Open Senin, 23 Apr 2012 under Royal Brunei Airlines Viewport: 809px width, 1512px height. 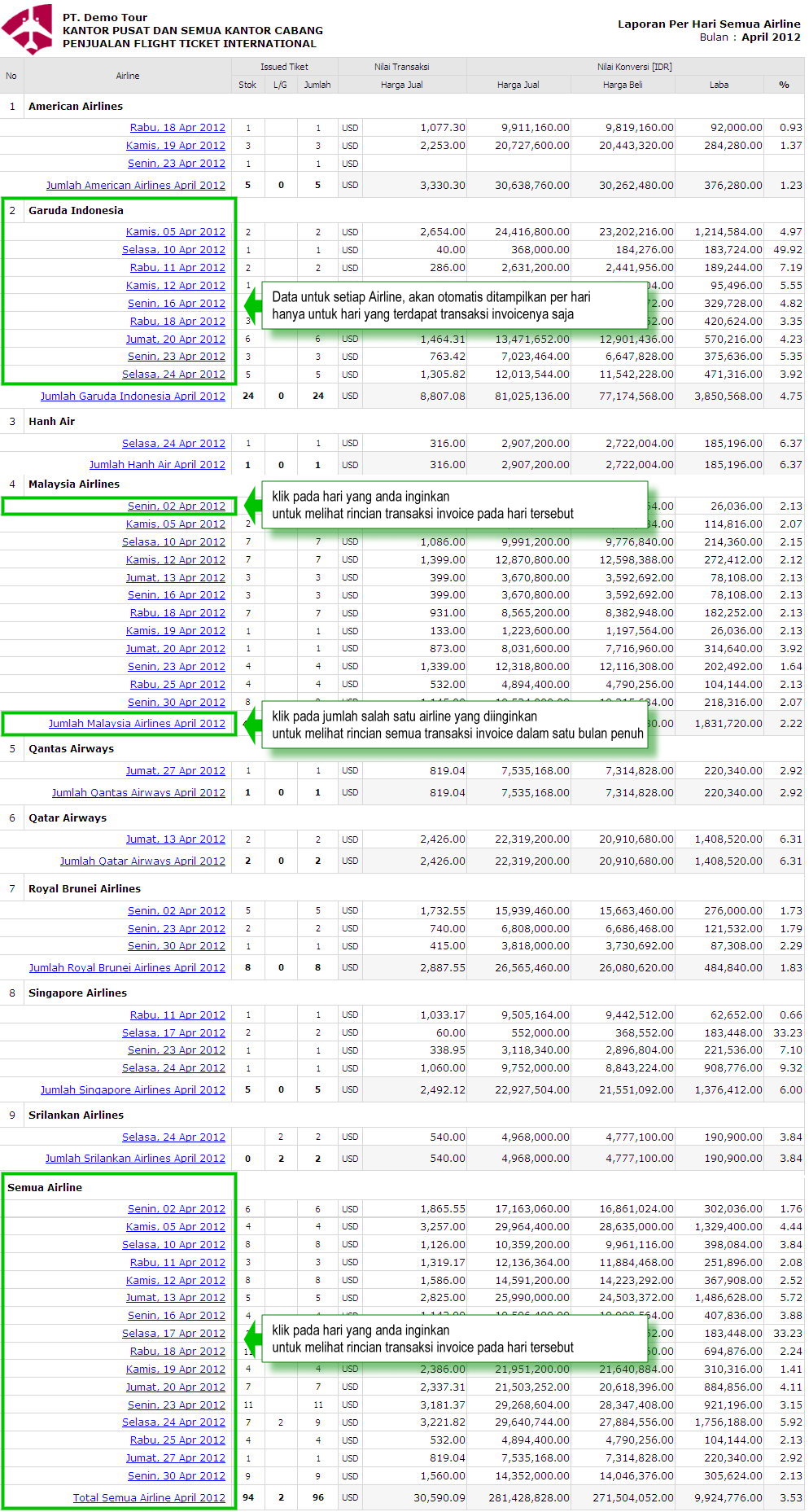tap(177, 929)
